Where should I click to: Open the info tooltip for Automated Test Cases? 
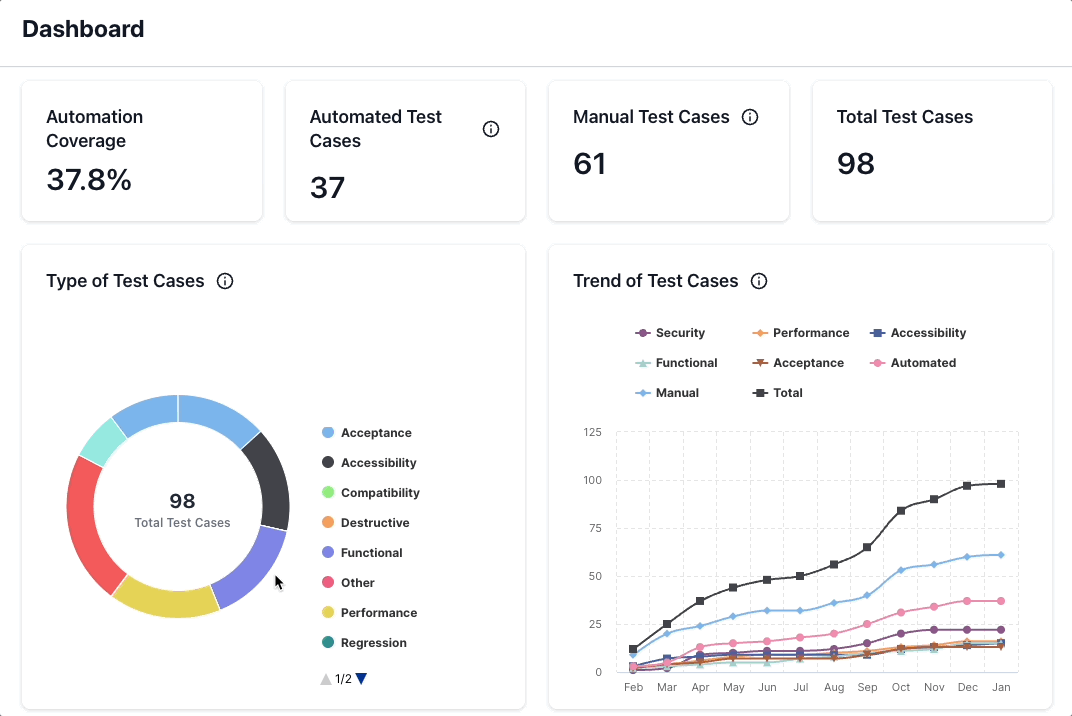click(490, 128)
